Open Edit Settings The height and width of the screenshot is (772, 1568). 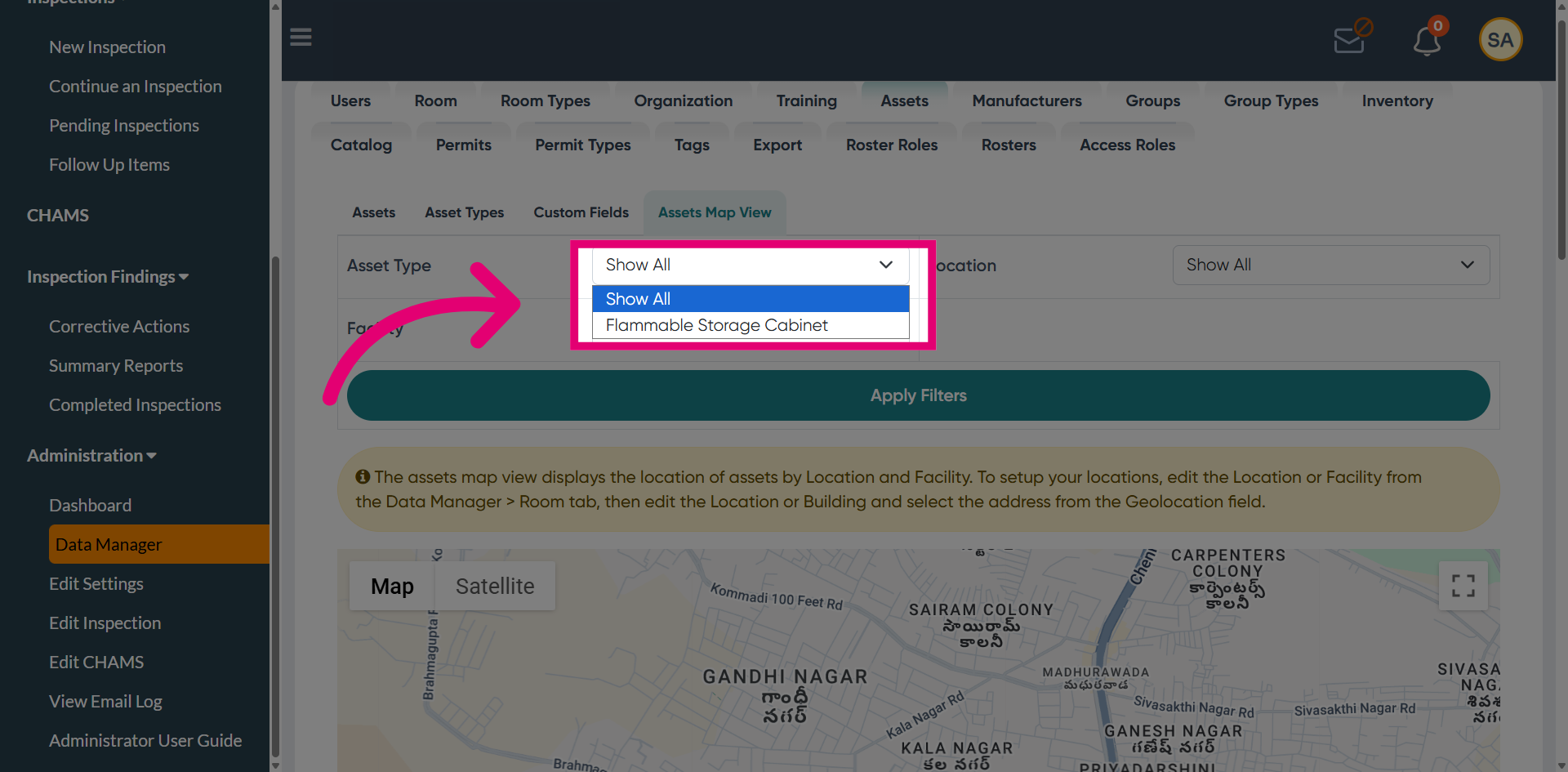[96, 584]
